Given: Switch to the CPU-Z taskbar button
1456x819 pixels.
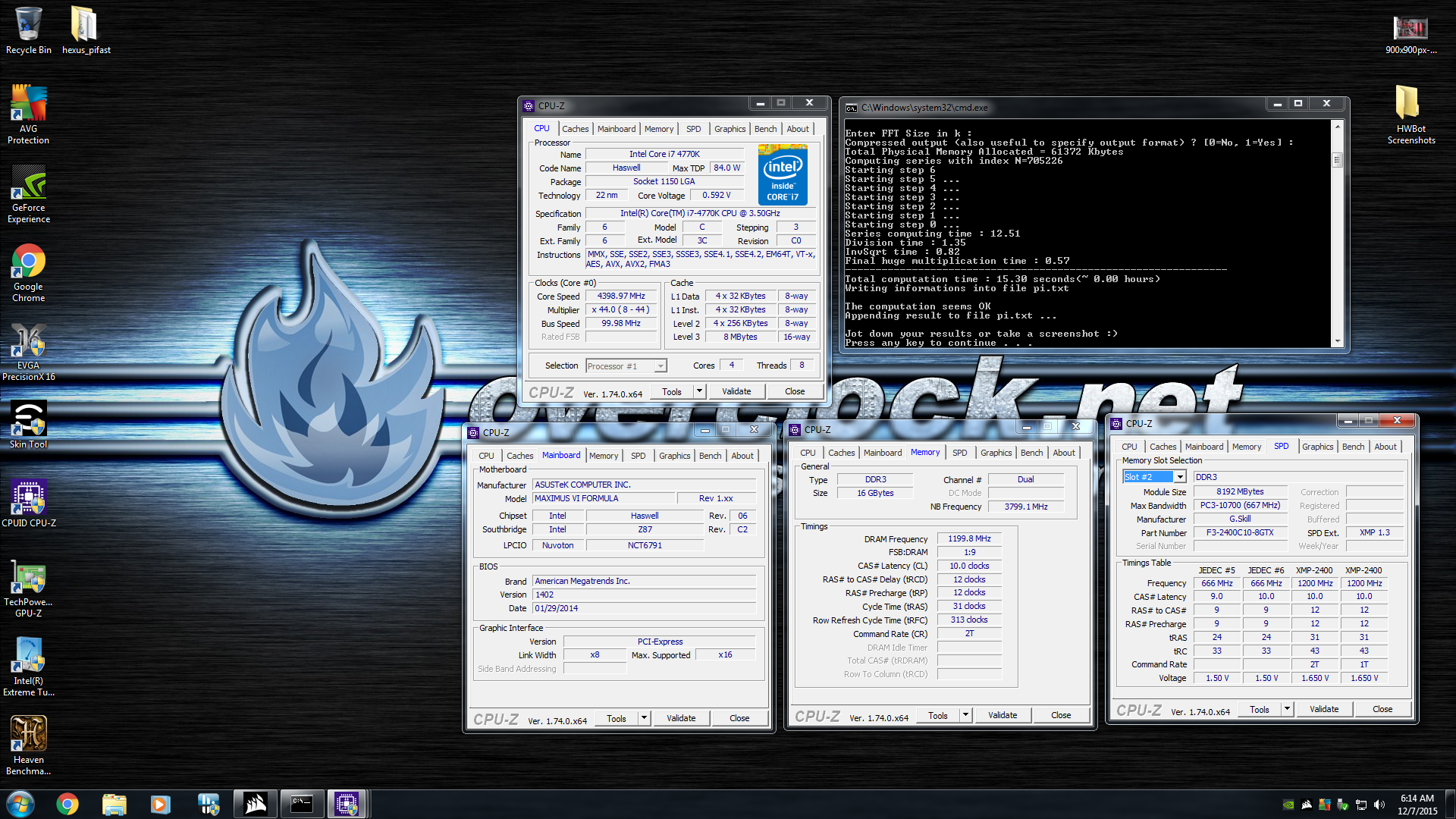Looking at the screenshot, I should [x=347, y=804].
